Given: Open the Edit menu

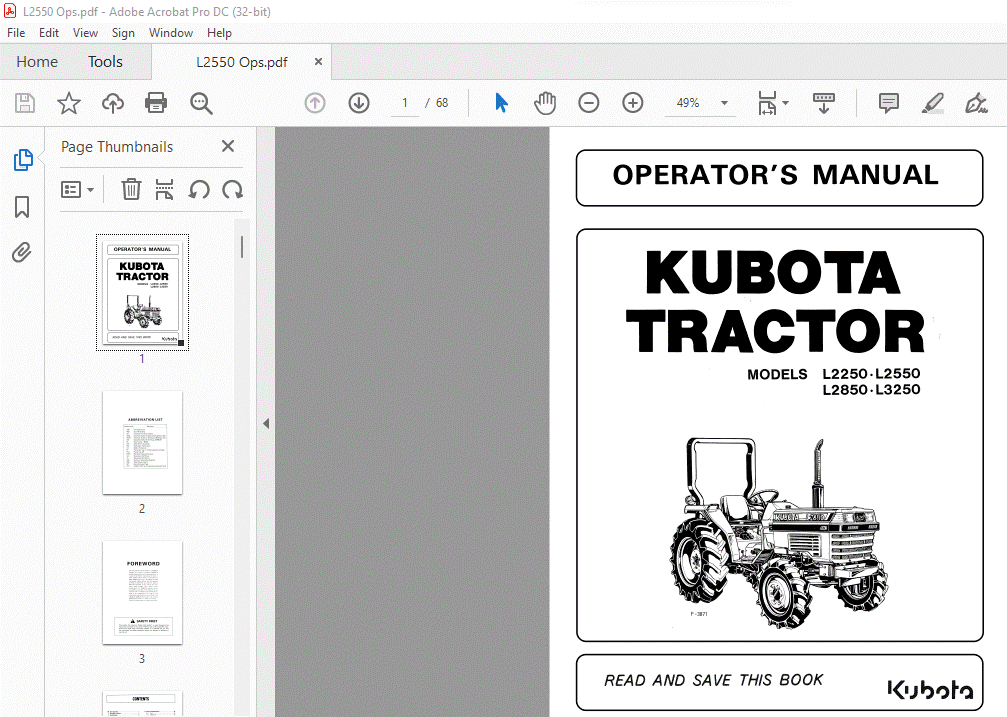Looking at the screenshot, I should pyautogui.click(x=49, y=33).
